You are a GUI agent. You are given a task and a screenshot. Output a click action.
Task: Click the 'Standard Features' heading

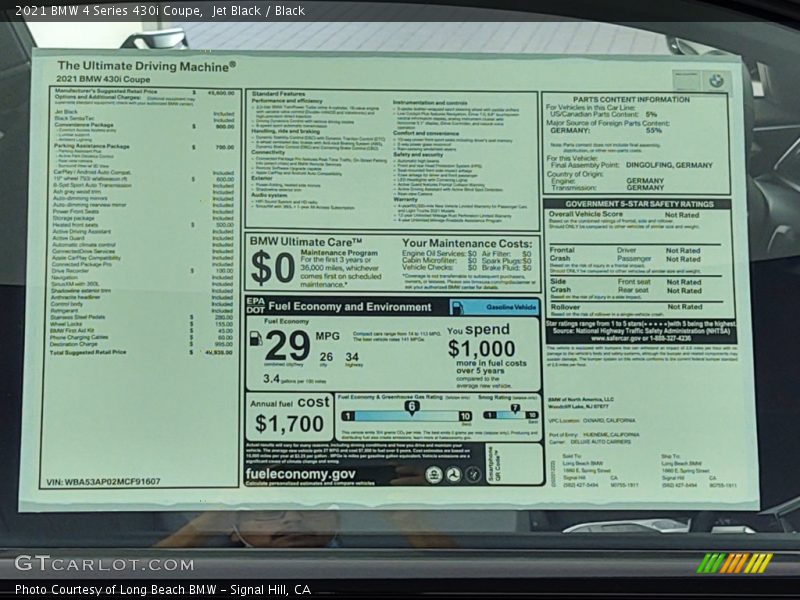click(278, 94)
